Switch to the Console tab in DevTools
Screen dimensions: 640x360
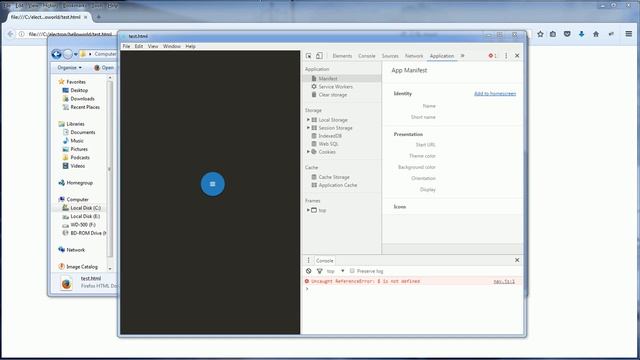point(367,56)
